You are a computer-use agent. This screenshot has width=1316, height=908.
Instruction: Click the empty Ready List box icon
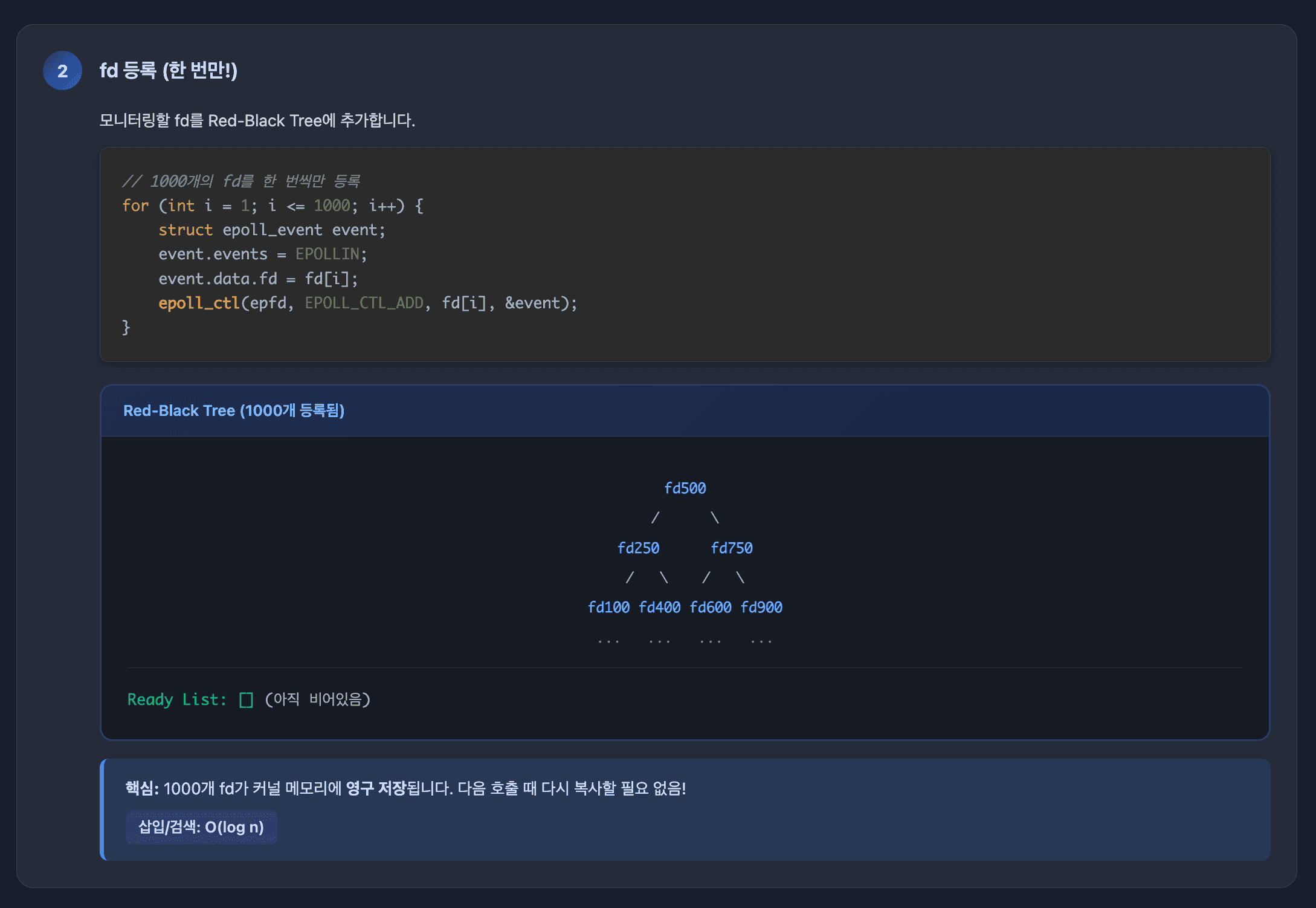246,700
